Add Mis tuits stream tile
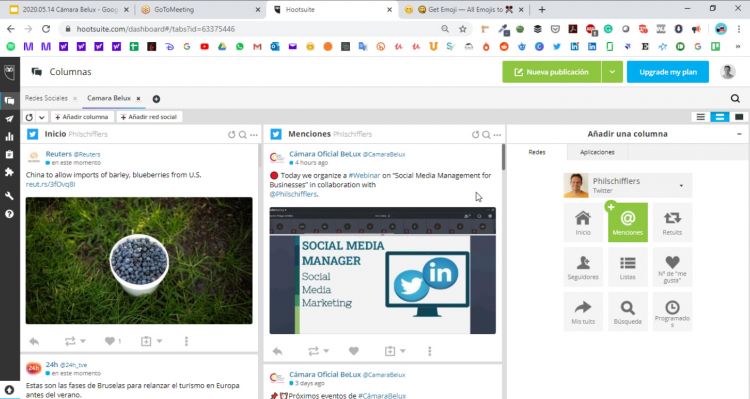Viewport: 750px width, 399px height. tap(583, 311)
